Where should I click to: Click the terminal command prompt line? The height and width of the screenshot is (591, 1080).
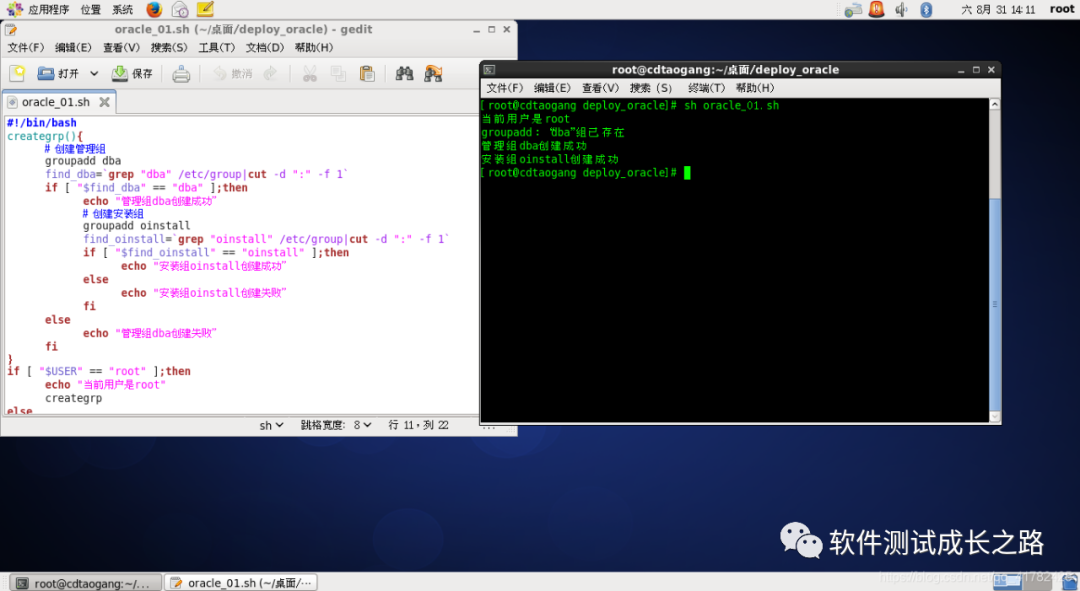pyautogui.click(x=585, y=173)
